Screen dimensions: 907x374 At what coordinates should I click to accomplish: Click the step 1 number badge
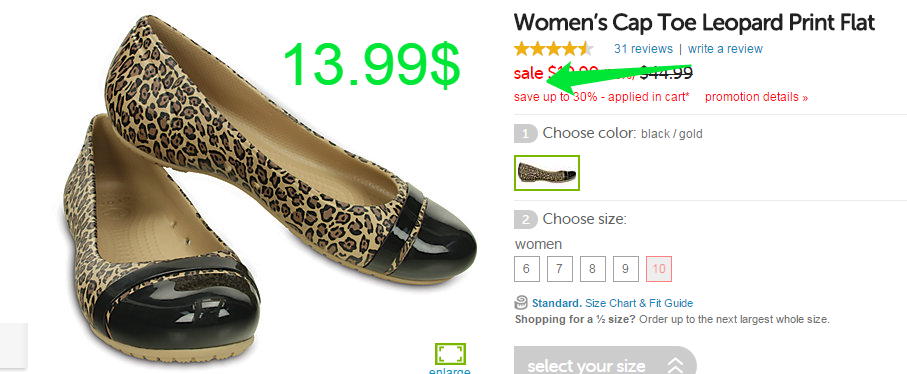(x=525, y=134)
